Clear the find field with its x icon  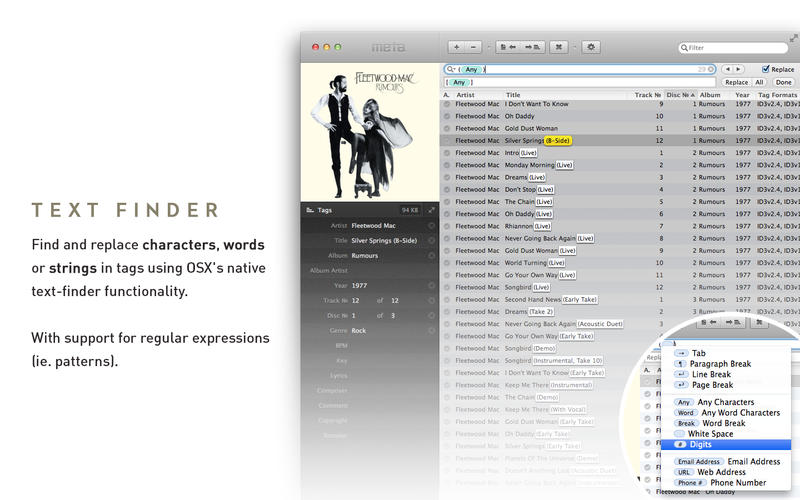click(x=711, y=69)
